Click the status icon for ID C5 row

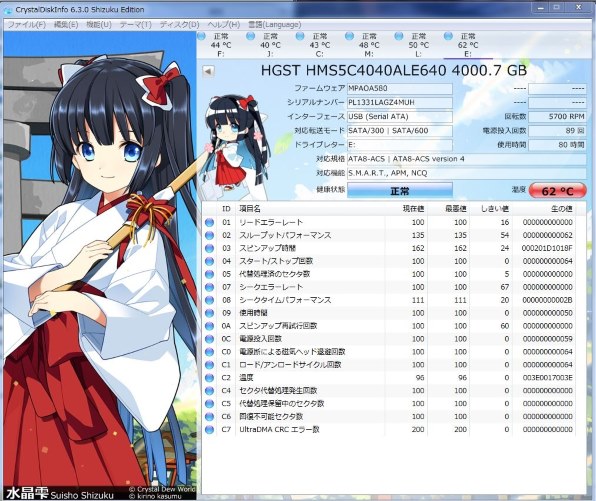(209, 403)
